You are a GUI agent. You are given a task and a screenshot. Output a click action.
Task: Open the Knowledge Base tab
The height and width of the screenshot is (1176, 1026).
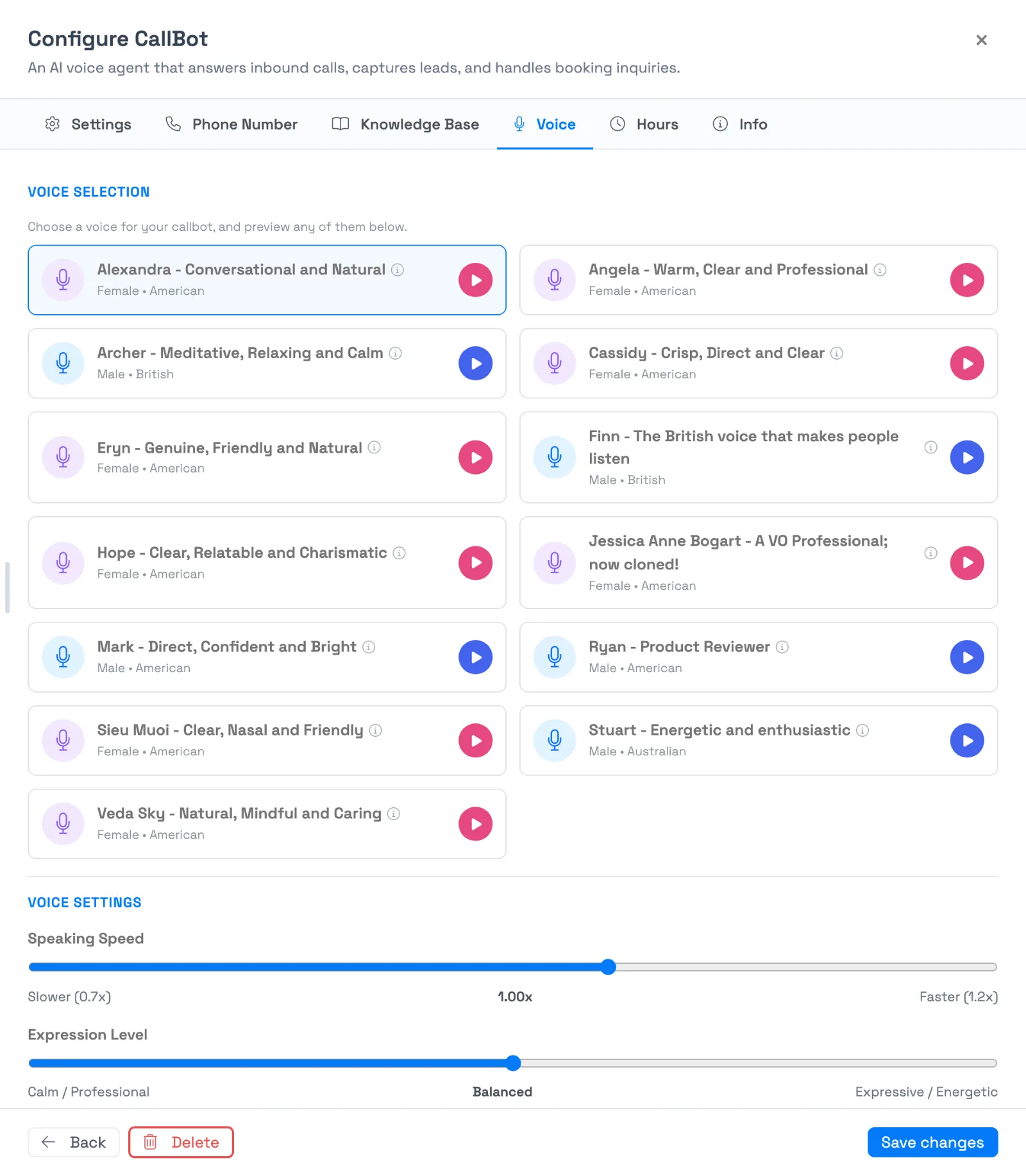coord(405,124)
